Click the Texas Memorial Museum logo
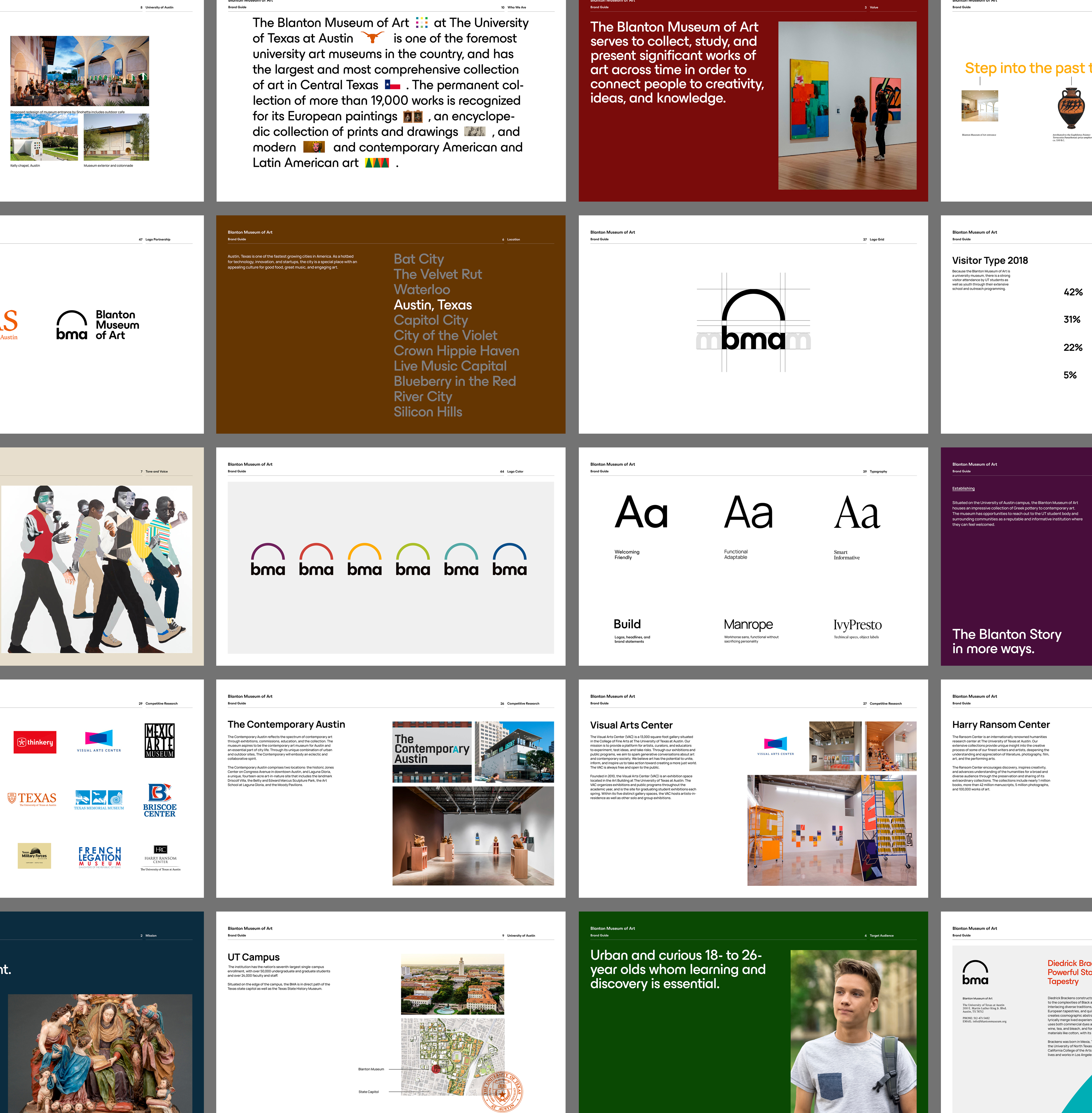Viewport: 1092px width, 1113px height. pos(99,800)
